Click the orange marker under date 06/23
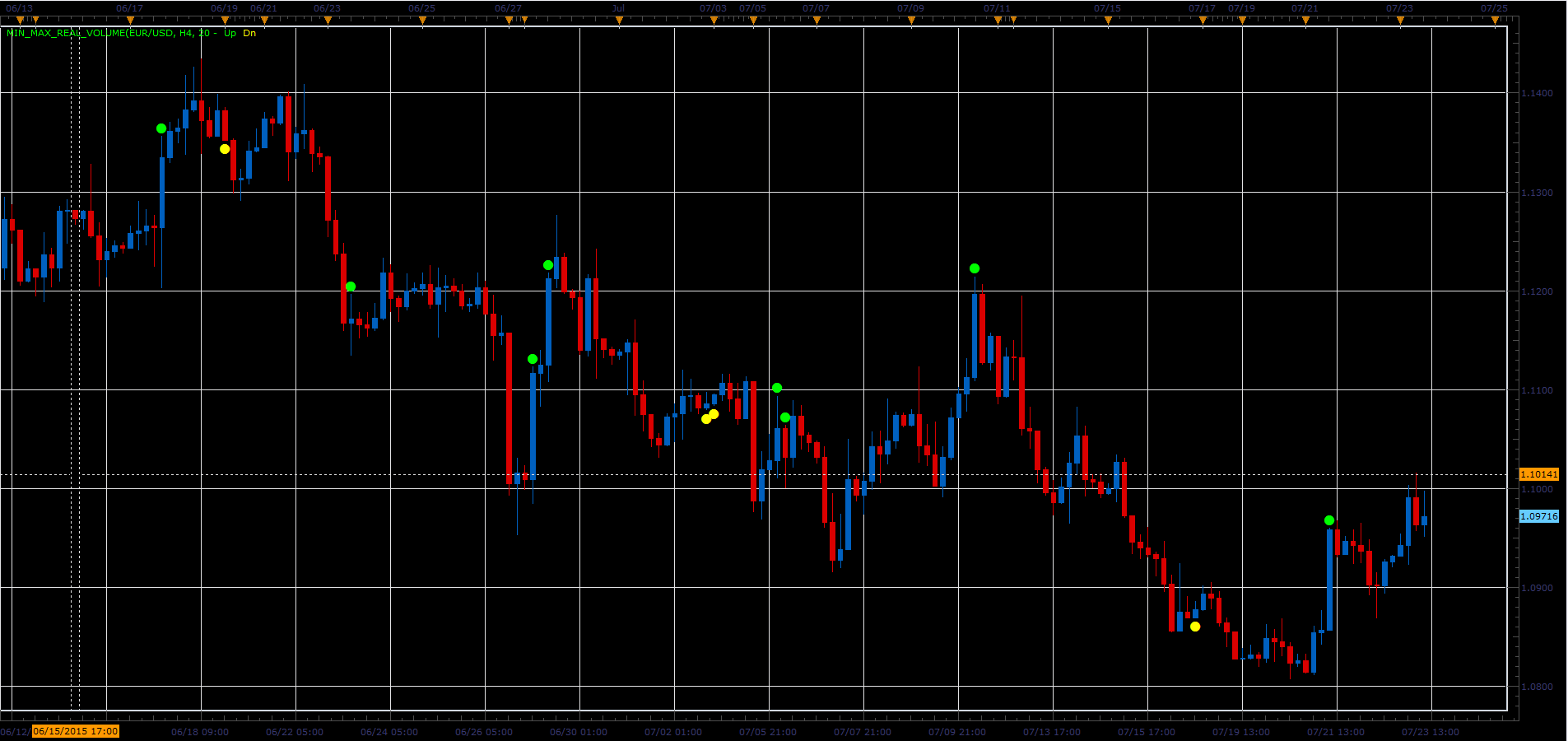 pos(328,21)
